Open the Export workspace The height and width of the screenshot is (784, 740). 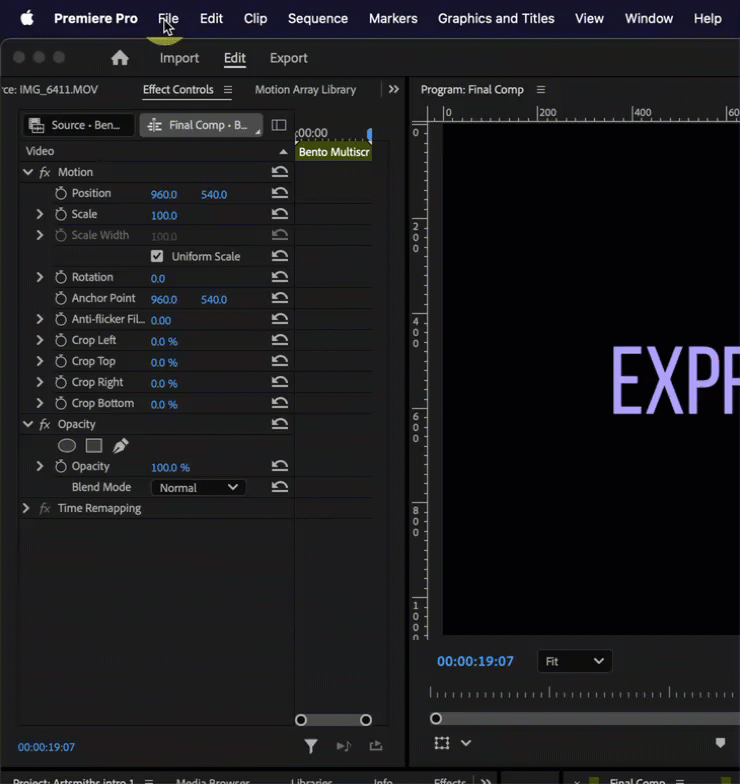288,58
